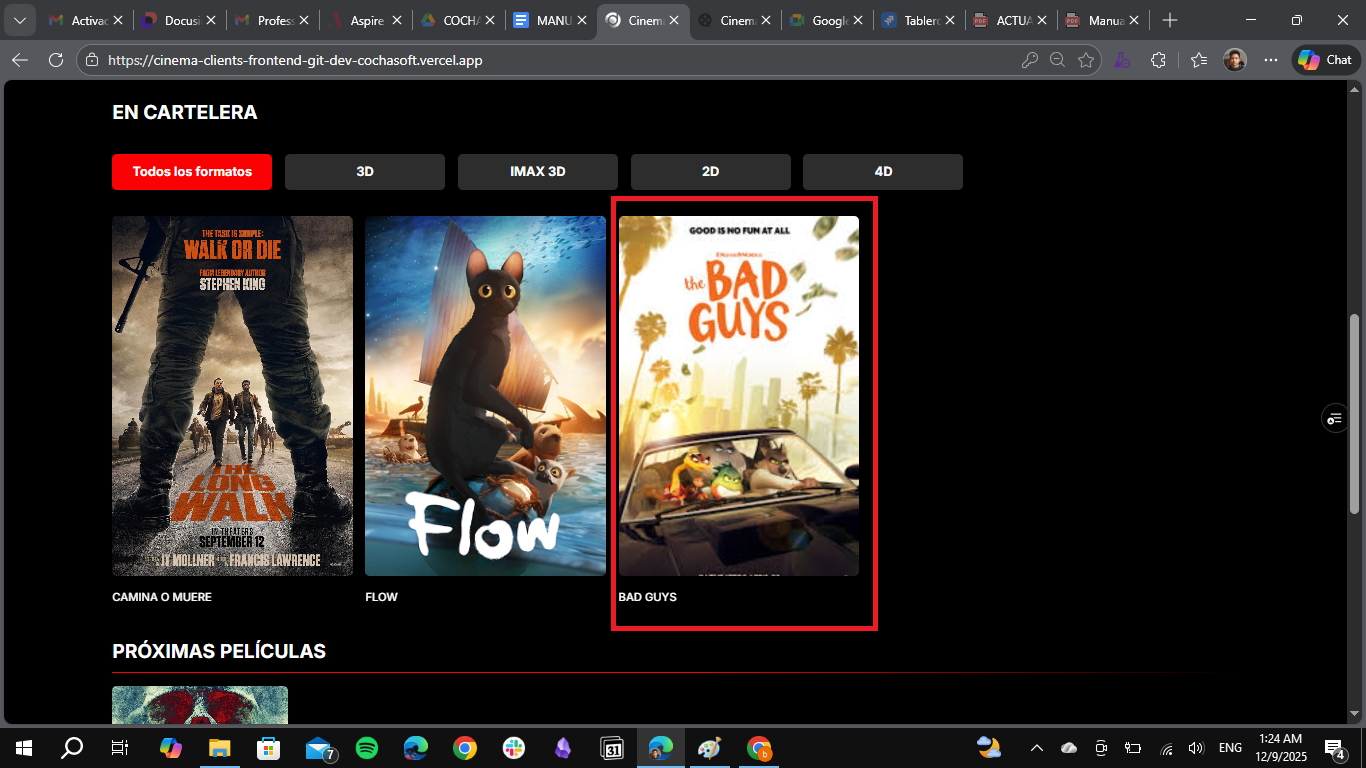Enable the 3D format filter
Screen dimensions: 1366x768
[x=364, y=171]
